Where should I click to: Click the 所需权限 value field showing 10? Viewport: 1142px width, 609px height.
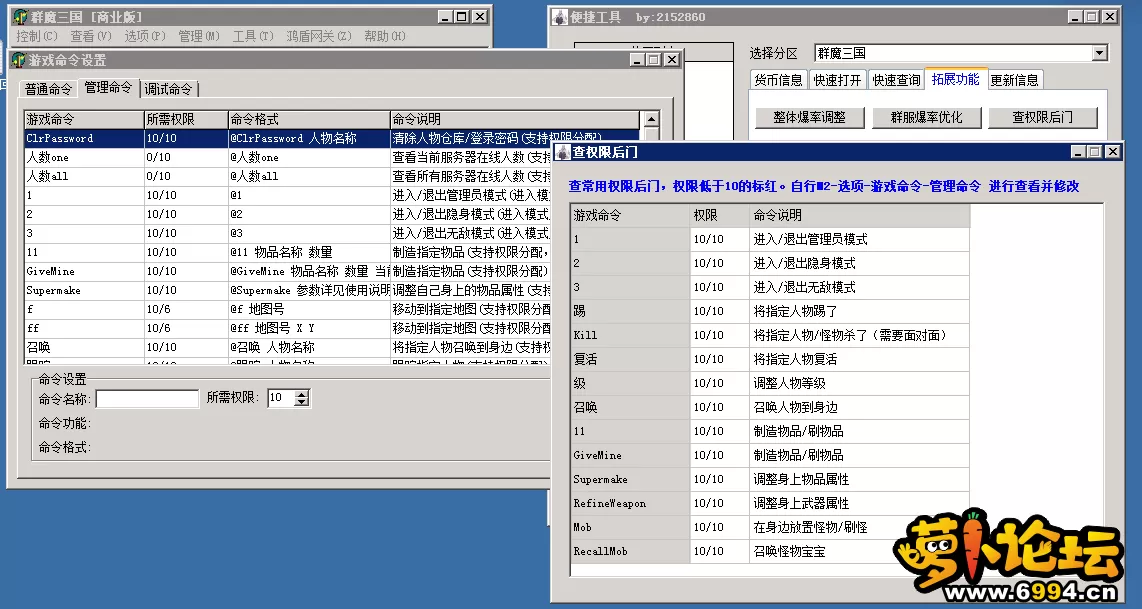click(x=281, y=398)
